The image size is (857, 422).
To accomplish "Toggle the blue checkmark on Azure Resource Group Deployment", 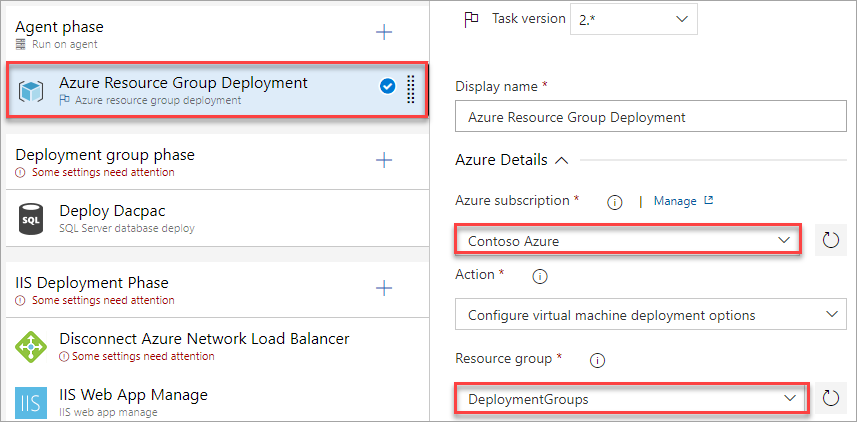I will point(387,87).
